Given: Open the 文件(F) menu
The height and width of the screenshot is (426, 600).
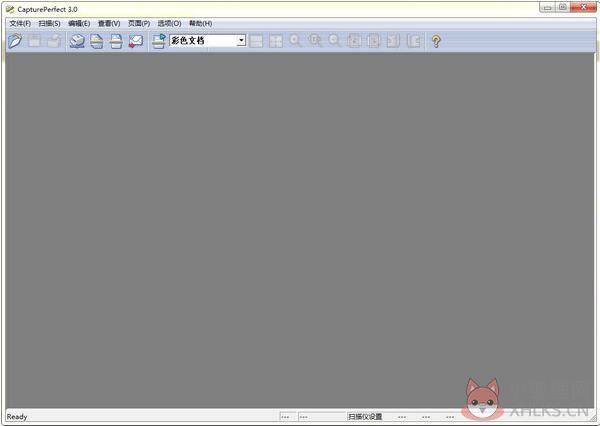Looking at the screenshot, I should point(20,24).
